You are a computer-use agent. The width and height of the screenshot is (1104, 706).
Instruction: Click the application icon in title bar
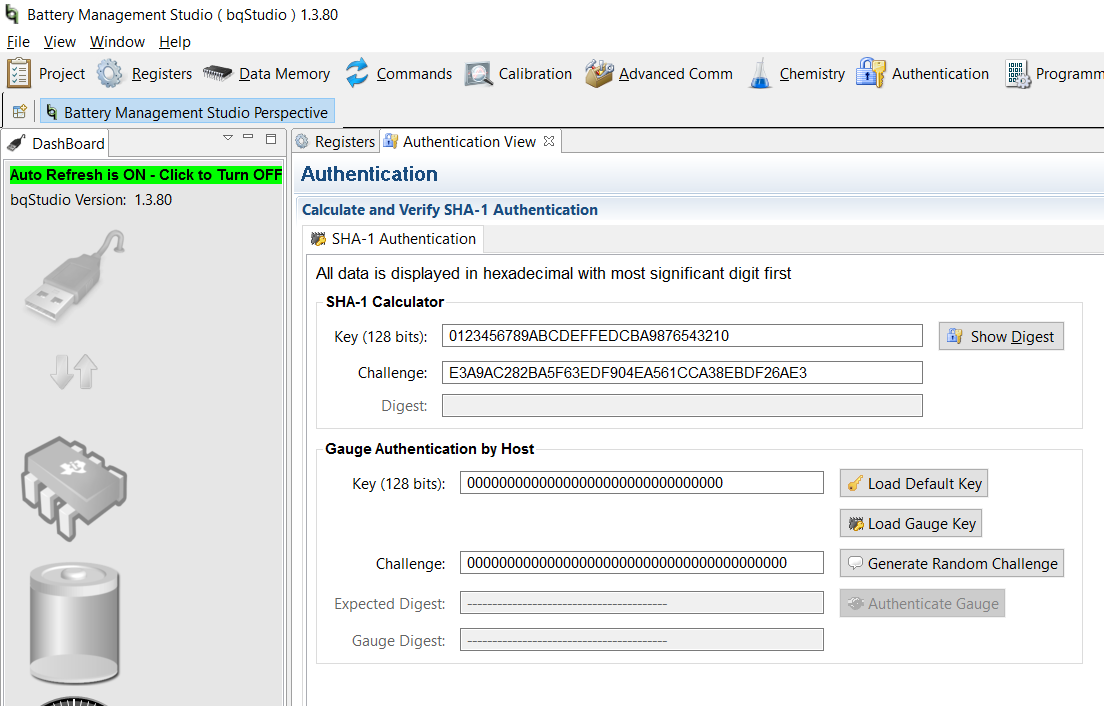(12, 14)
